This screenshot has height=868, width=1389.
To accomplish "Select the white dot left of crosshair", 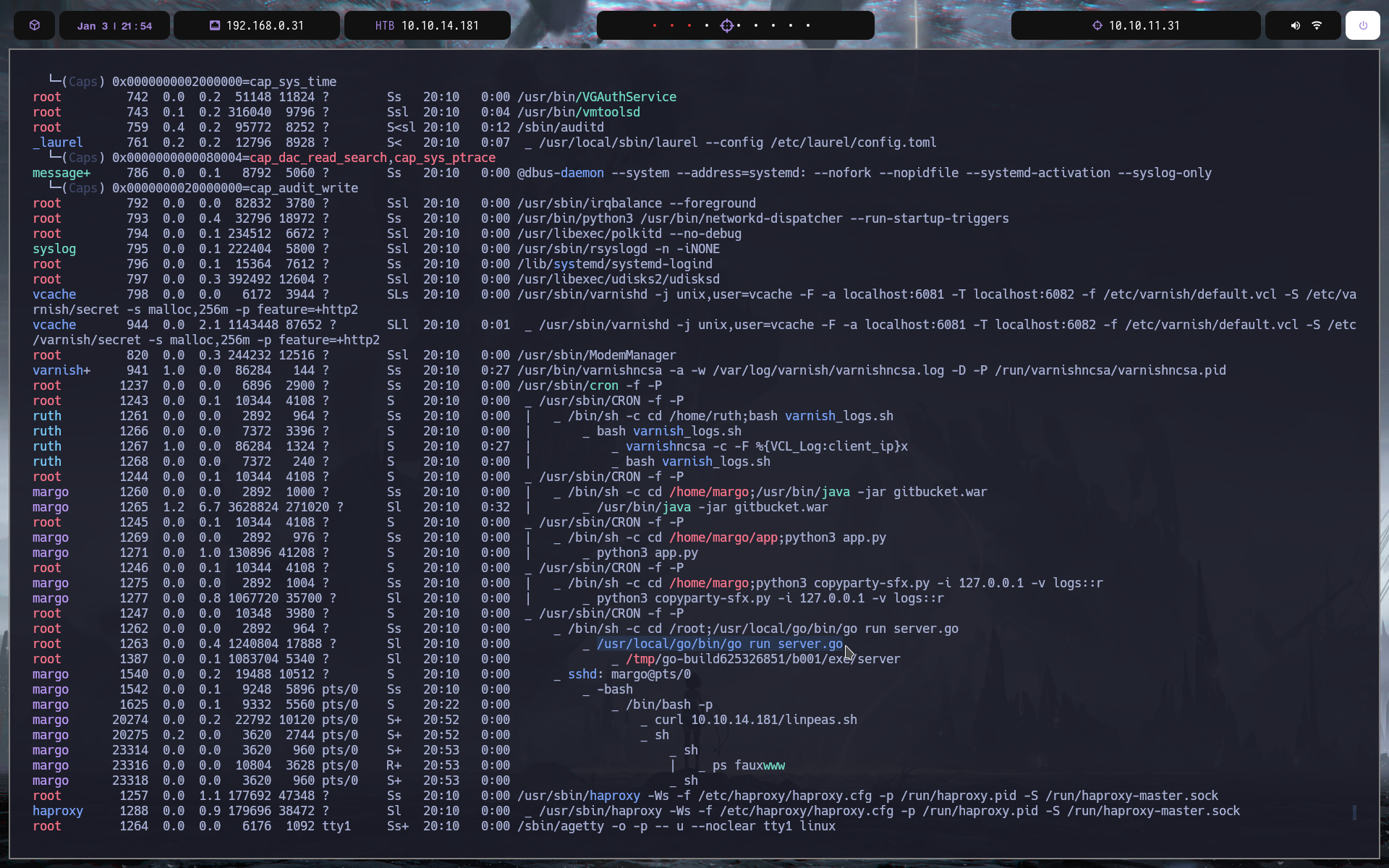I will pyautogui.click(x=707, y=25).
